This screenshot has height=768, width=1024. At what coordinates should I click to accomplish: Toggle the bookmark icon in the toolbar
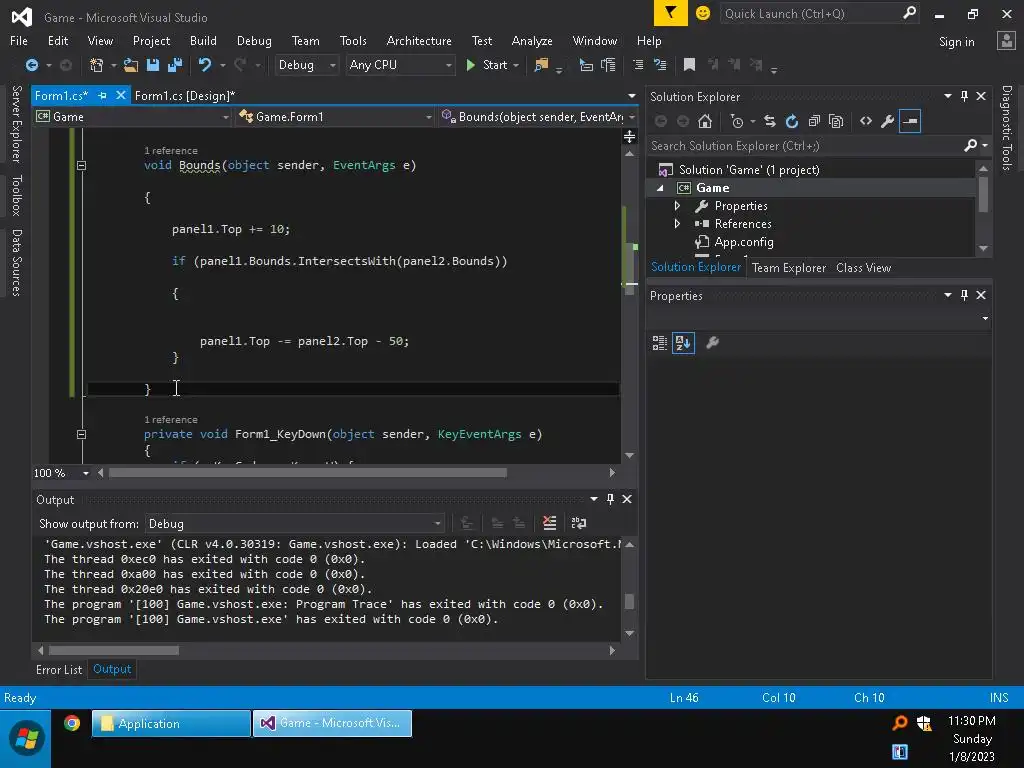pos(689,65)
